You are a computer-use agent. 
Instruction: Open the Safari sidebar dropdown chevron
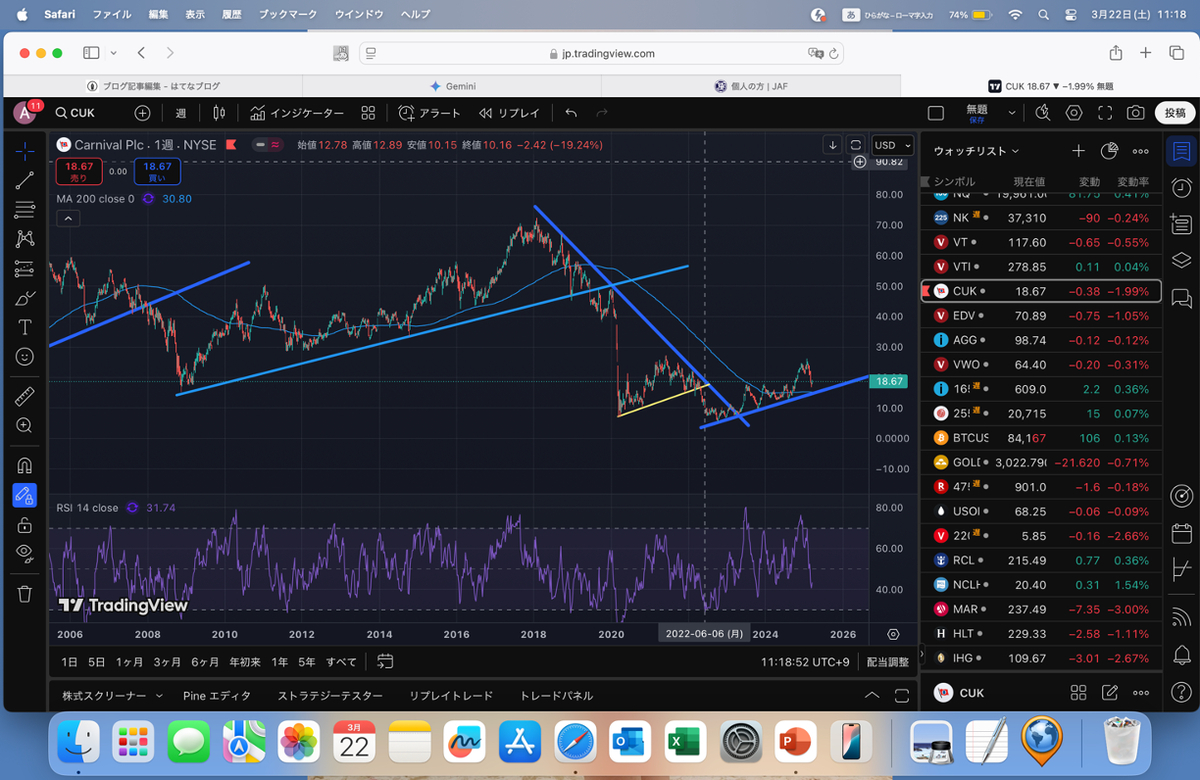(x=113, y=53)
